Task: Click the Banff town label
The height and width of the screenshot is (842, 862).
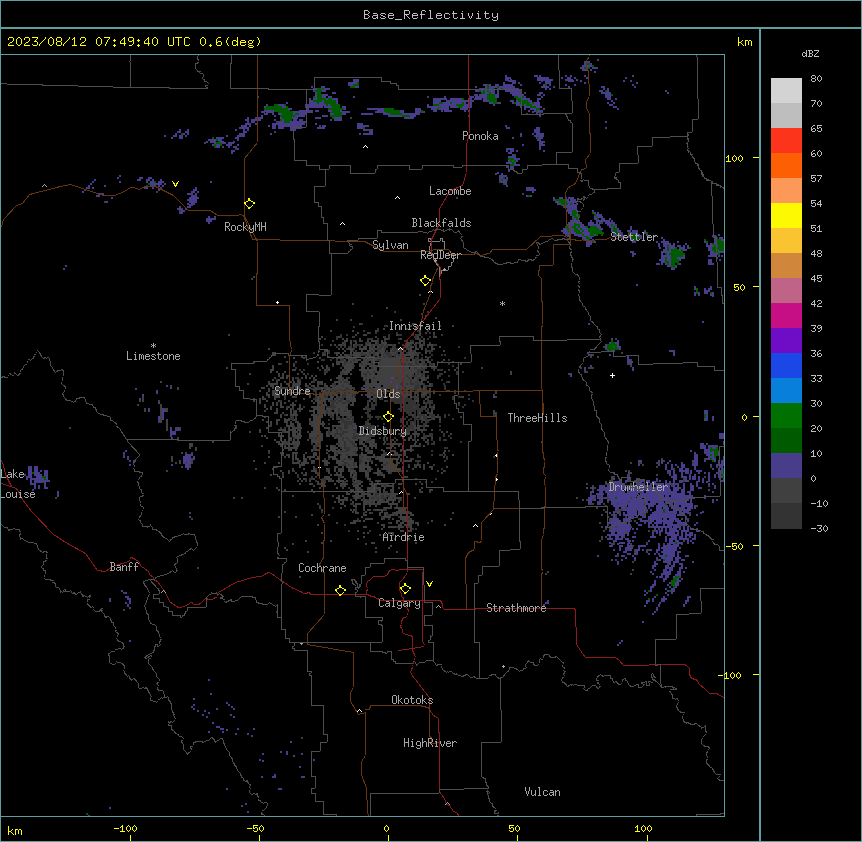Action: click(124, 567)
